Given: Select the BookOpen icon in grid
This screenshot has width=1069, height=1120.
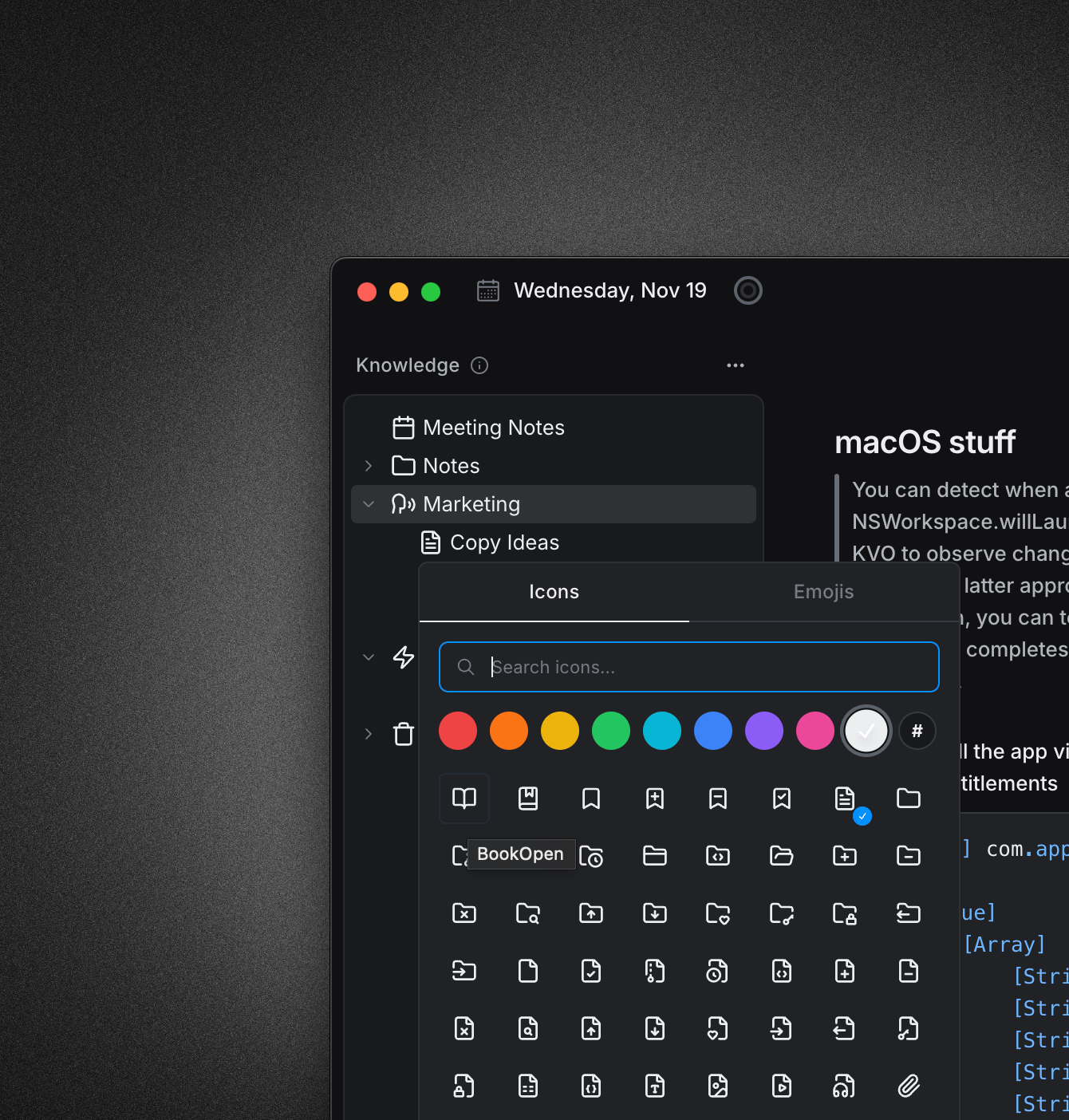Looking at the screenshot, I should tap(464, 798).
